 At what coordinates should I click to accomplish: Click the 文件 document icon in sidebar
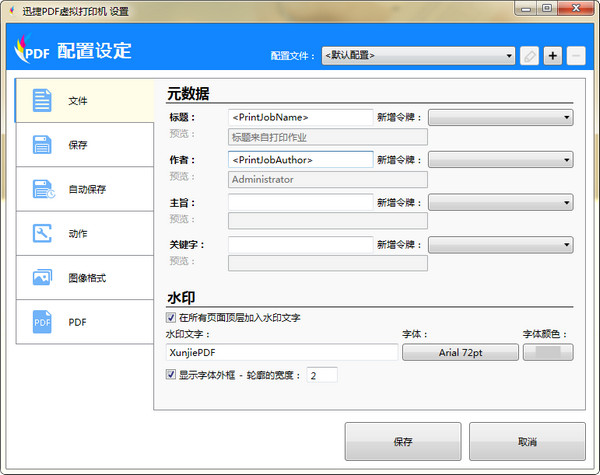point(42,101)
